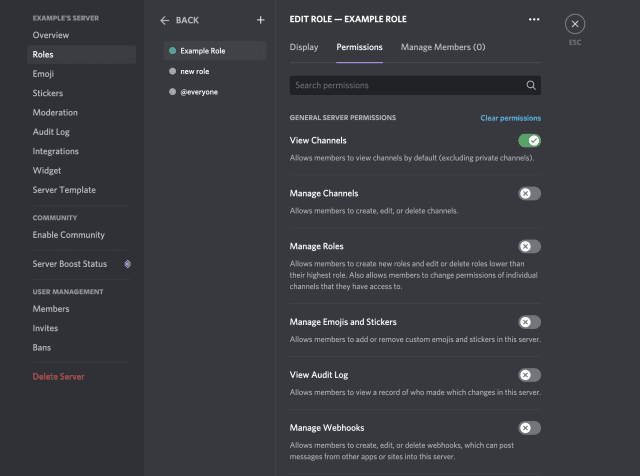Viewport: 640px width, 476px height.
Task: Click the search magnifier icon
Action: (x=531, y=86)
